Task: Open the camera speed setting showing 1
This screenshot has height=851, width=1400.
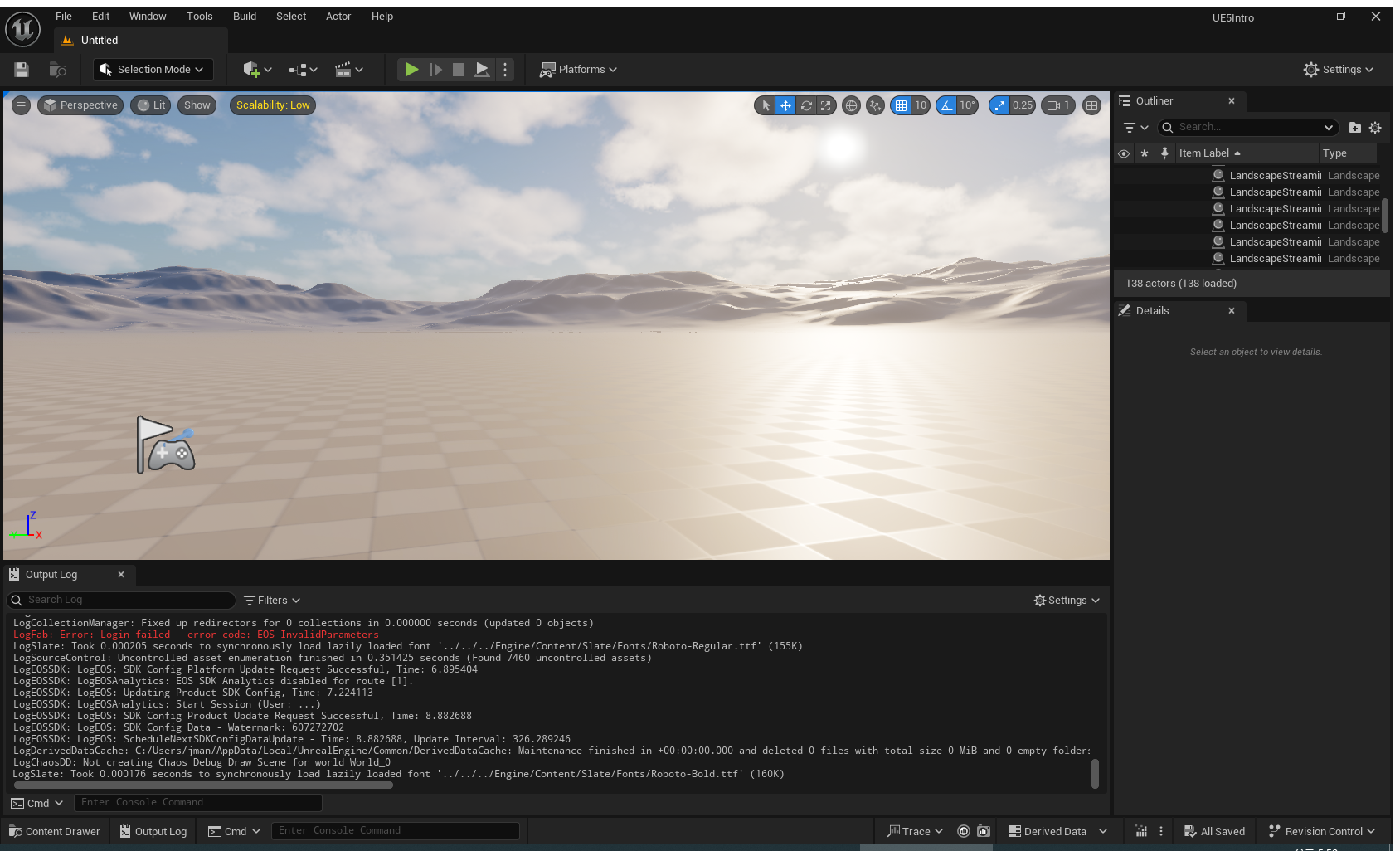Action: (x=1058, y=105)
